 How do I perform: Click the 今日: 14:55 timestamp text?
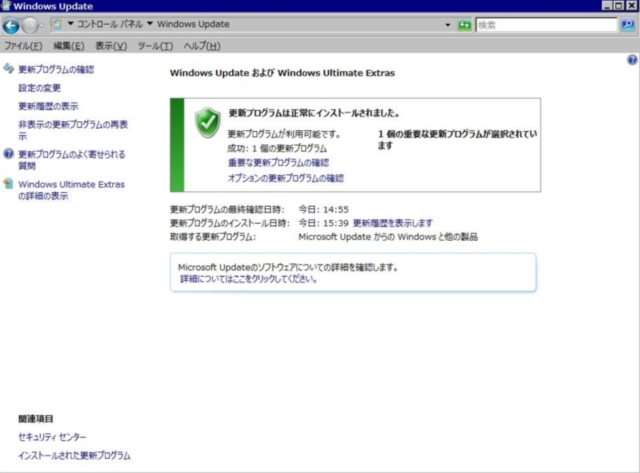coord(324,209)
